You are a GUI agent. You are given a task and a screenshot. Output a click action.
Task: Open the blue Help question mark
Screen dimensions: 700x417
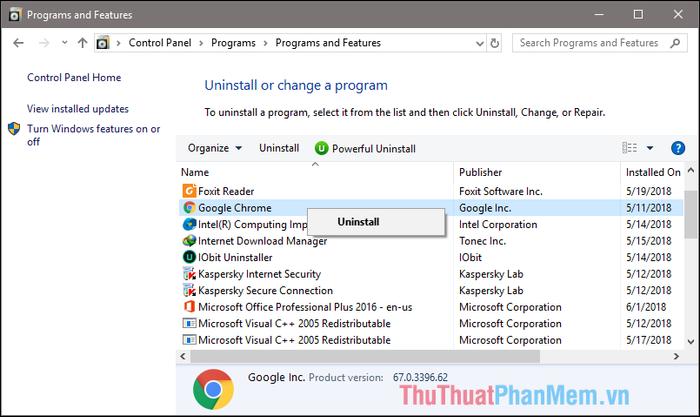[x=678, y=148]
